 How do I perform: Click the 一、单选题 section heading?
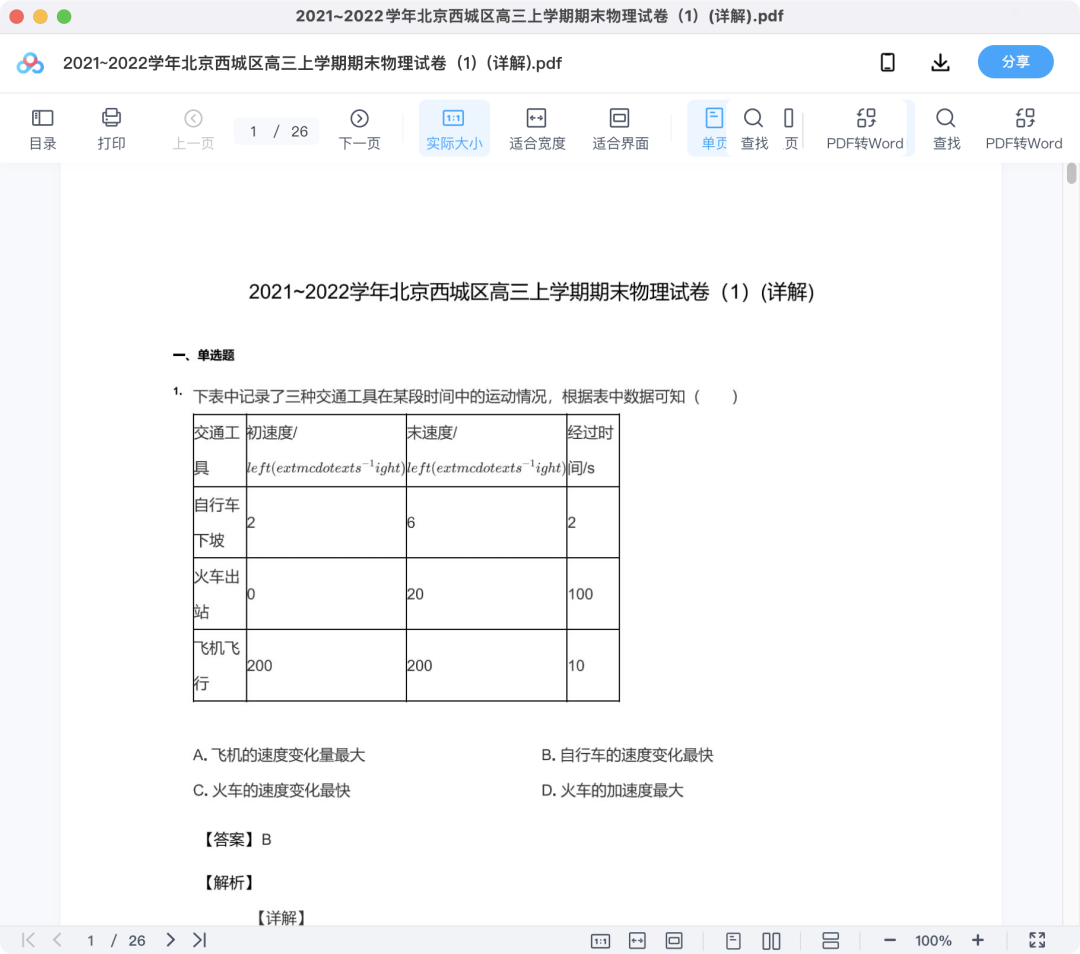point(203,355)
